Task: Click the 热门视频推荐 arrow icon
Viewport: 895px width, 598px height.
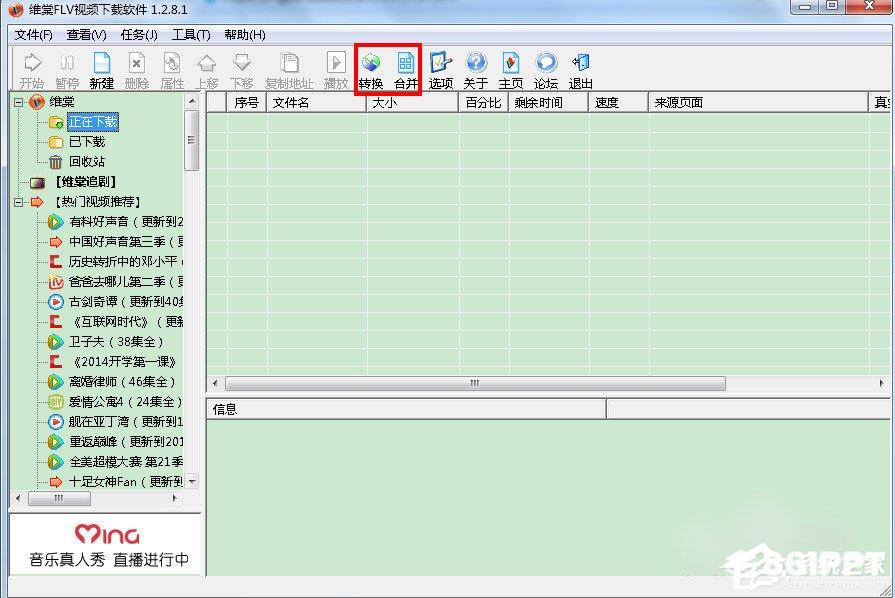Action: pos(37,202)
